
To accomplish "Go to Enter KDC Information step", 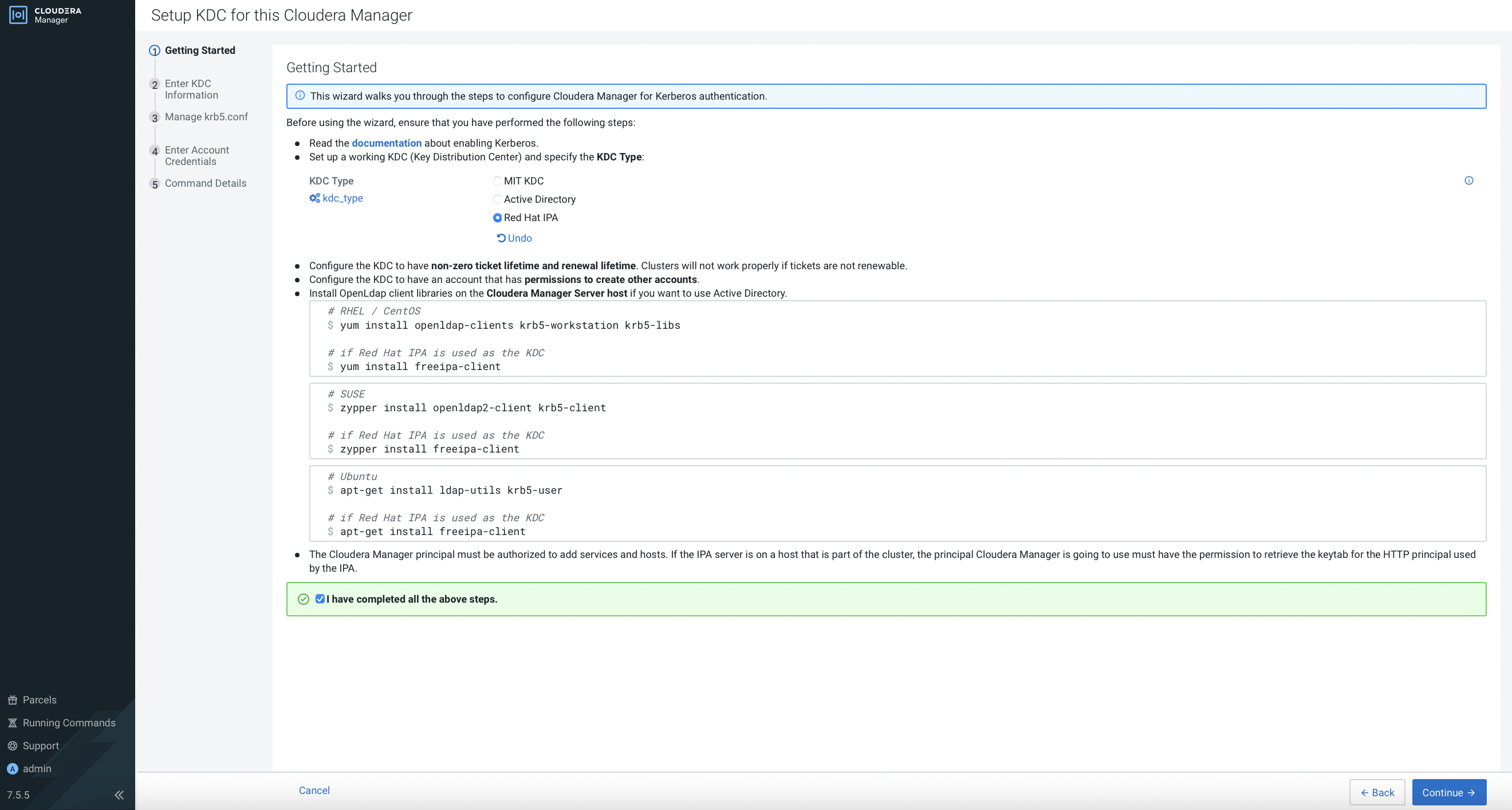I will (191, 89).
